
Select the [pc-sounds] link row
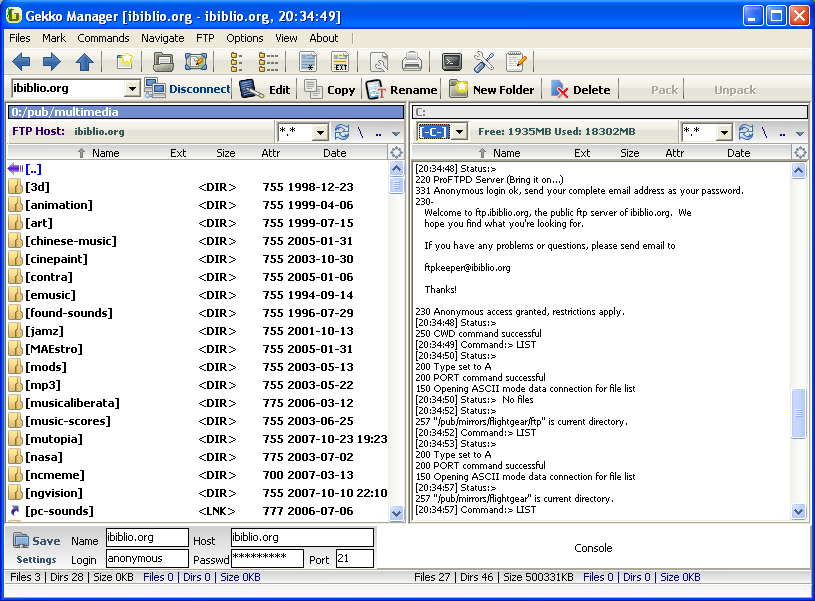point(198,511)
